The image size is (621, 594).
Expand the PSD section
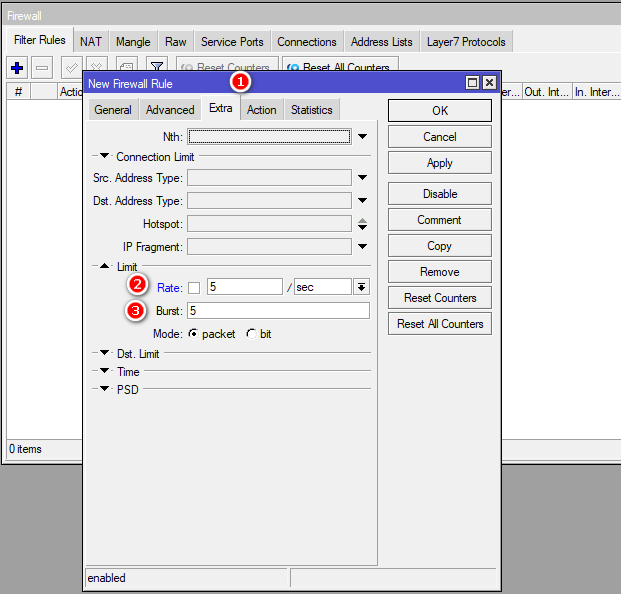[x=104, y=389]
